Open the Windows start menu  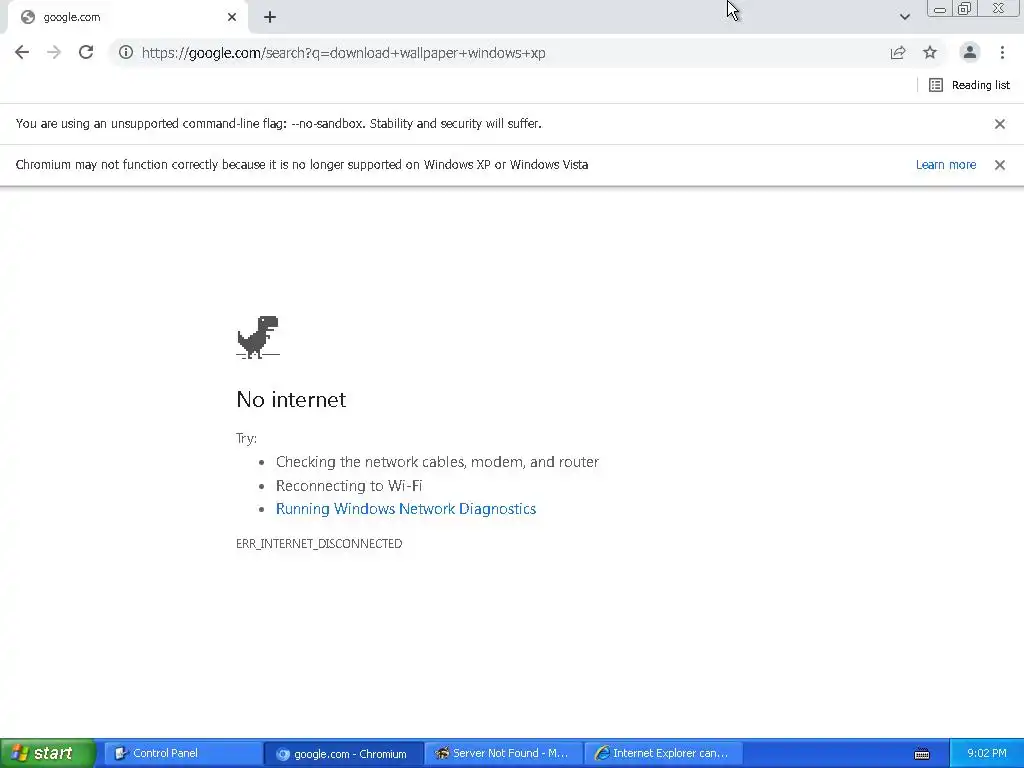point(48,753)
